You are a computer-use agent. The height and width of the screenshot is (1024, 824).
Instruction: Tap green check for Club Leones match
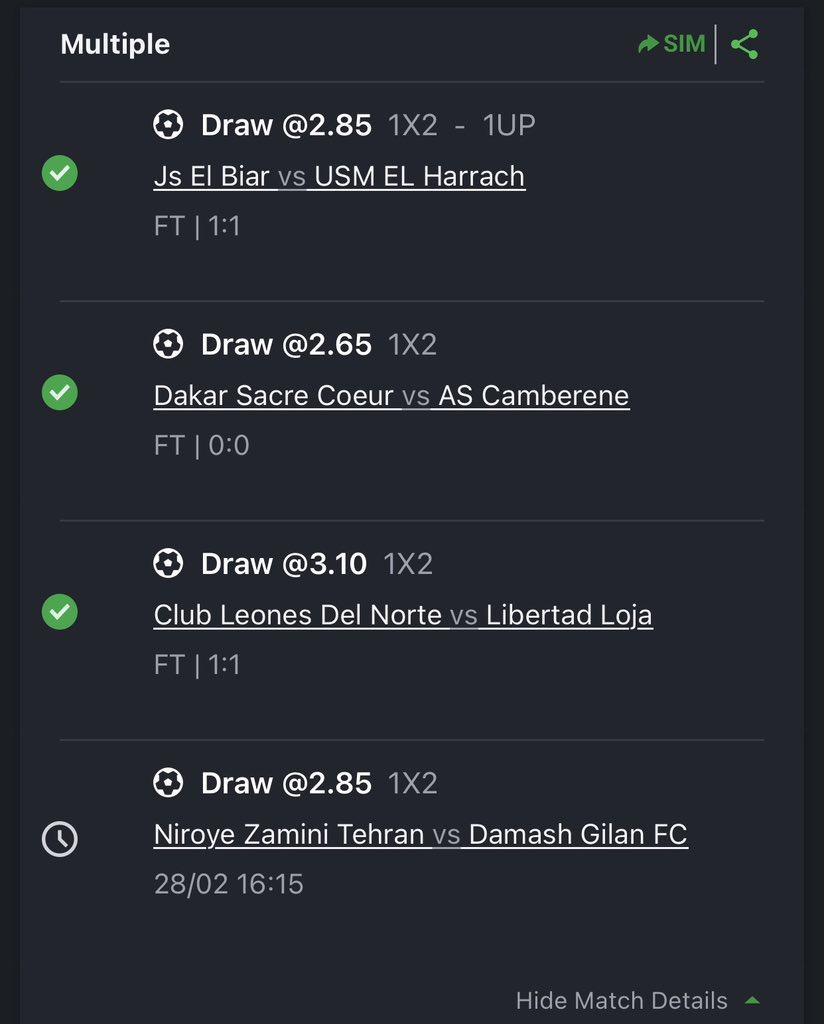tap(59, 612)
